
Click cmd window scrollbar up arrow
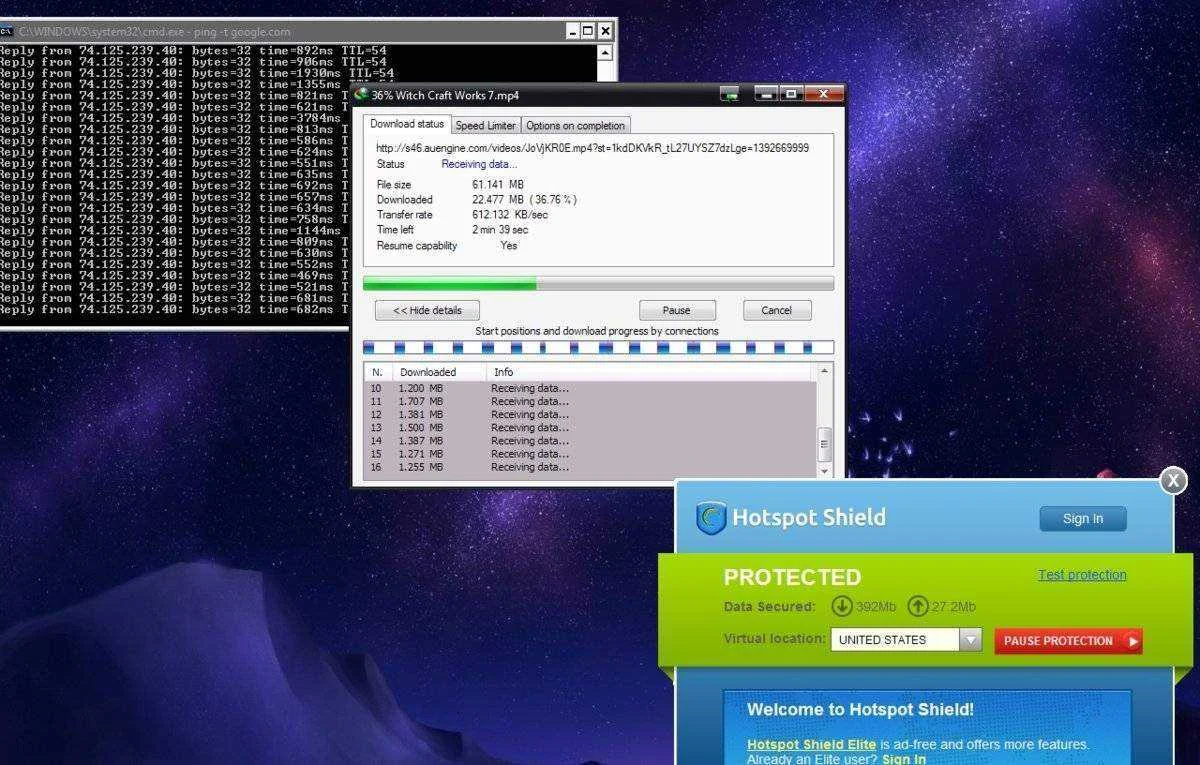coord(605,51)
